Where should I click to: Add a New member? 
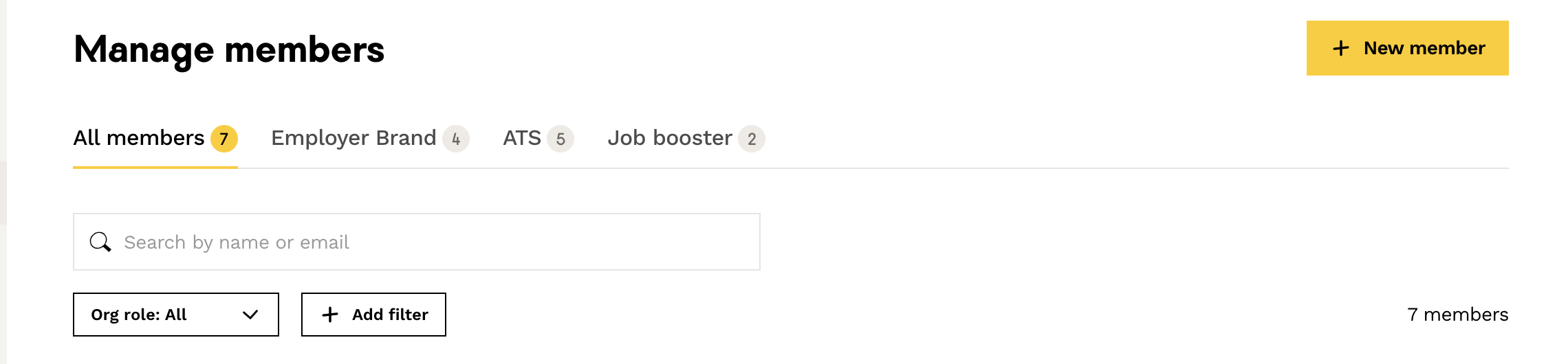(x=1408, y=48)
